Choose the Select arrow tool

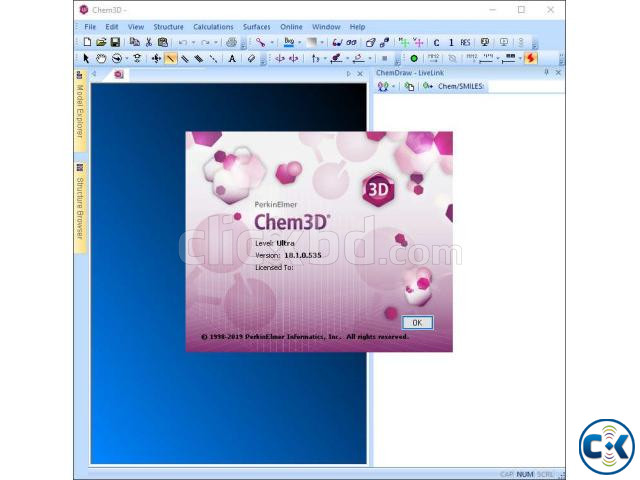(86, 58)
